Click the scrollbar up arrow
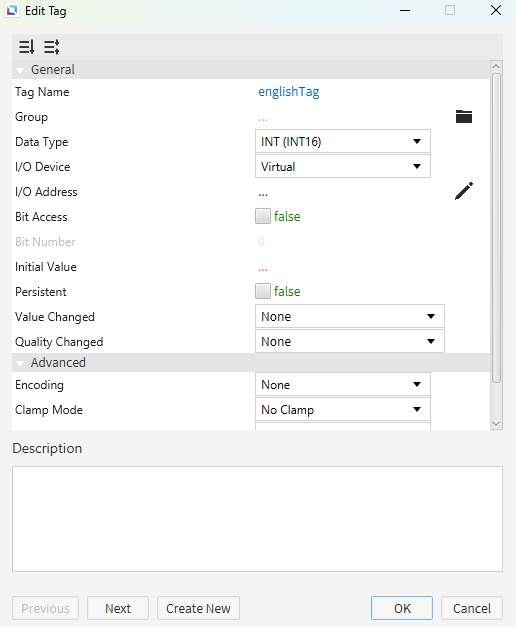Viewport: 516px width, 627px height. point(496,66)
